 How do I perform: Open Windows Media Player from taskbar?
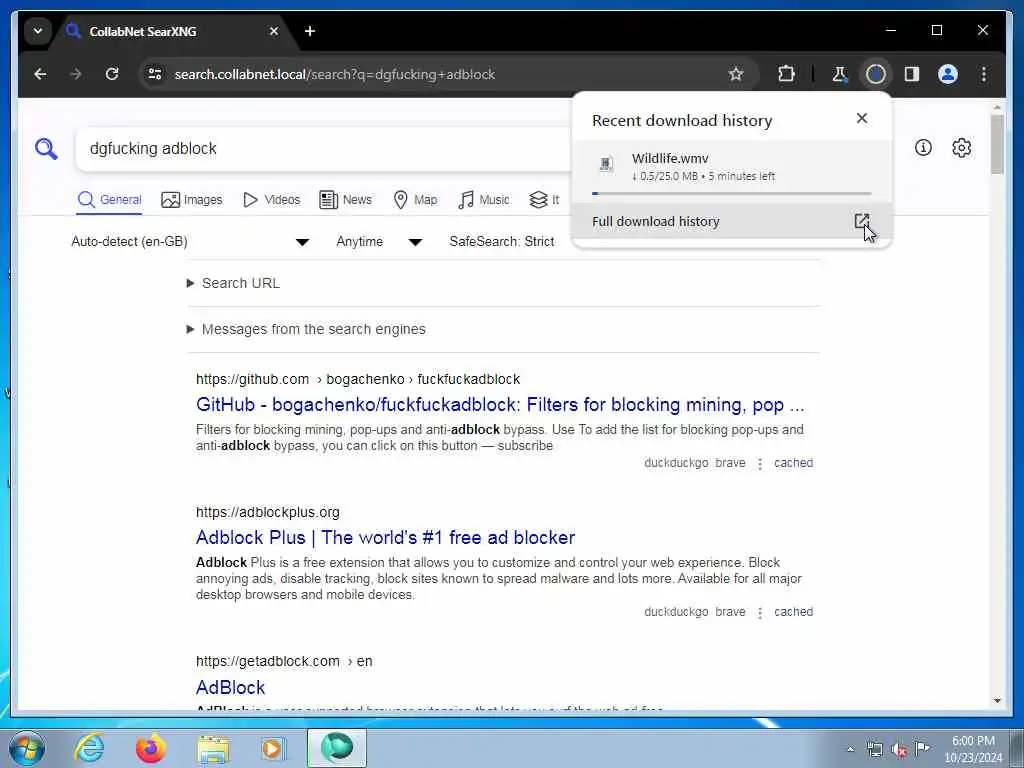273,748
